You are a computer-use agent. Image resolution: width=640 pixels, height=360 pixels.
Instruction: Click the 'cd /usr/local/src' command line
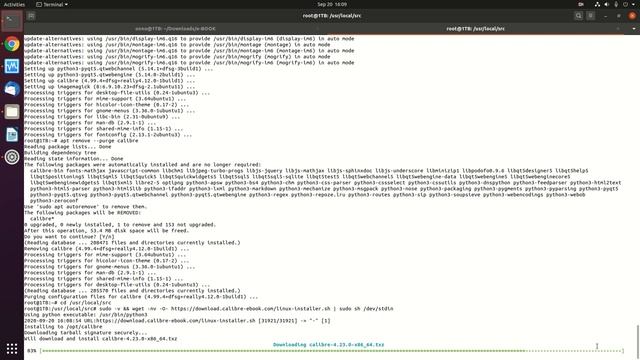[67, 303]
